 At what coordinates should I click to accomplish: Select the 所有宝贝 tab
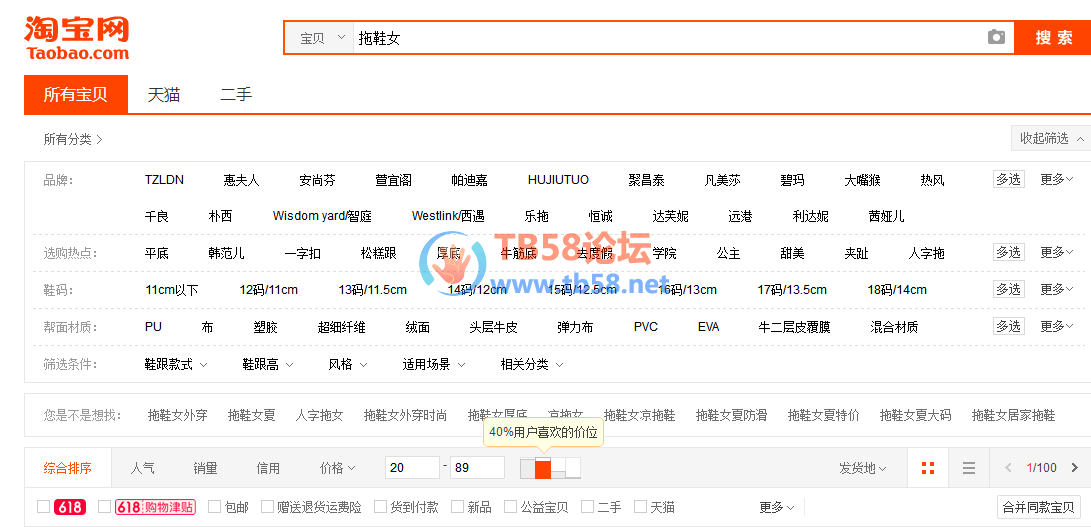coord(76,95)
